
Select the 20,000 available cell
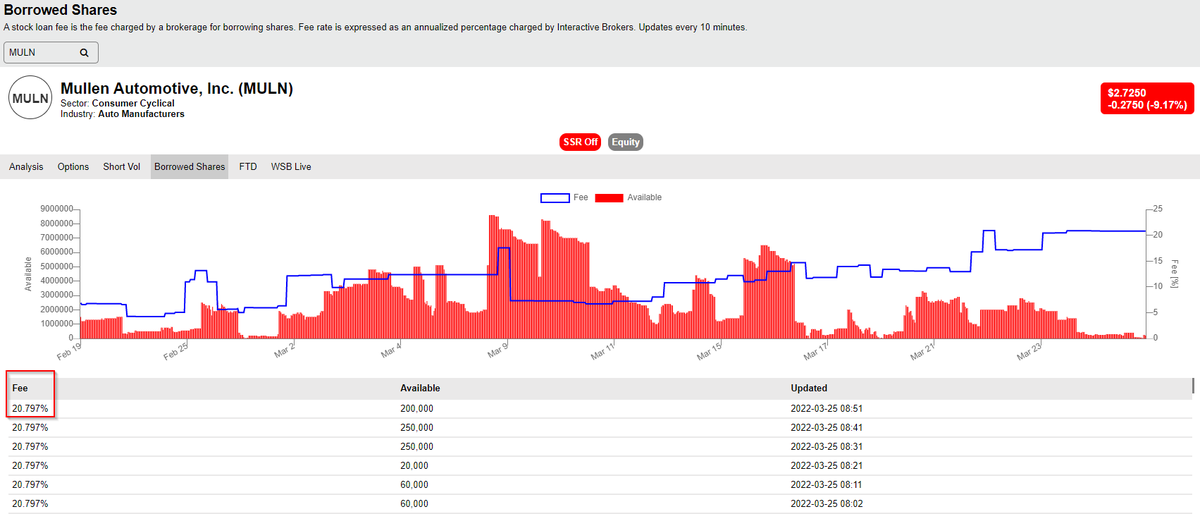pos(414,466)
